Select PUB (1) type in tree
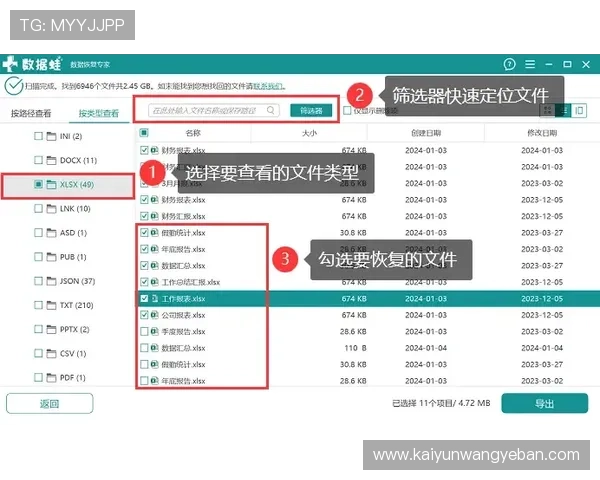This screenshot has width=600, height=480. (x=73, y=257)
